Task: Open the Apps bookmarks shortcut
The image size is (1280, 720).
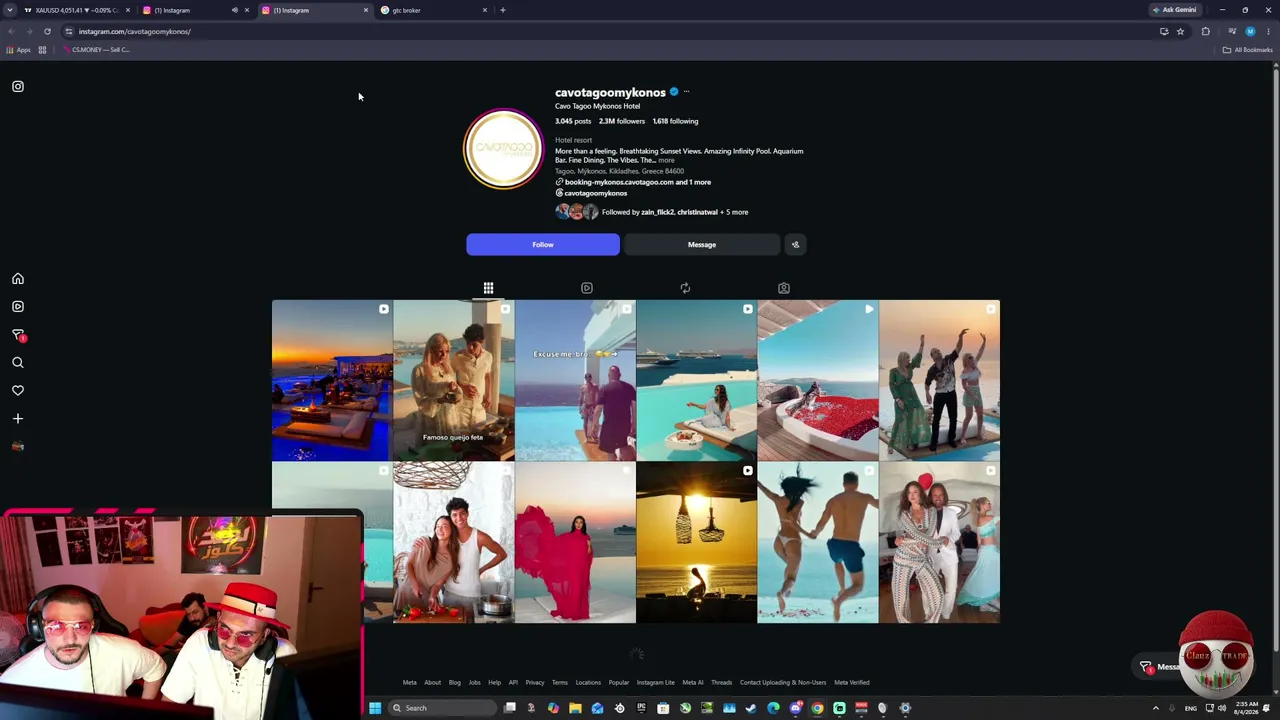Action: [18, 50]
